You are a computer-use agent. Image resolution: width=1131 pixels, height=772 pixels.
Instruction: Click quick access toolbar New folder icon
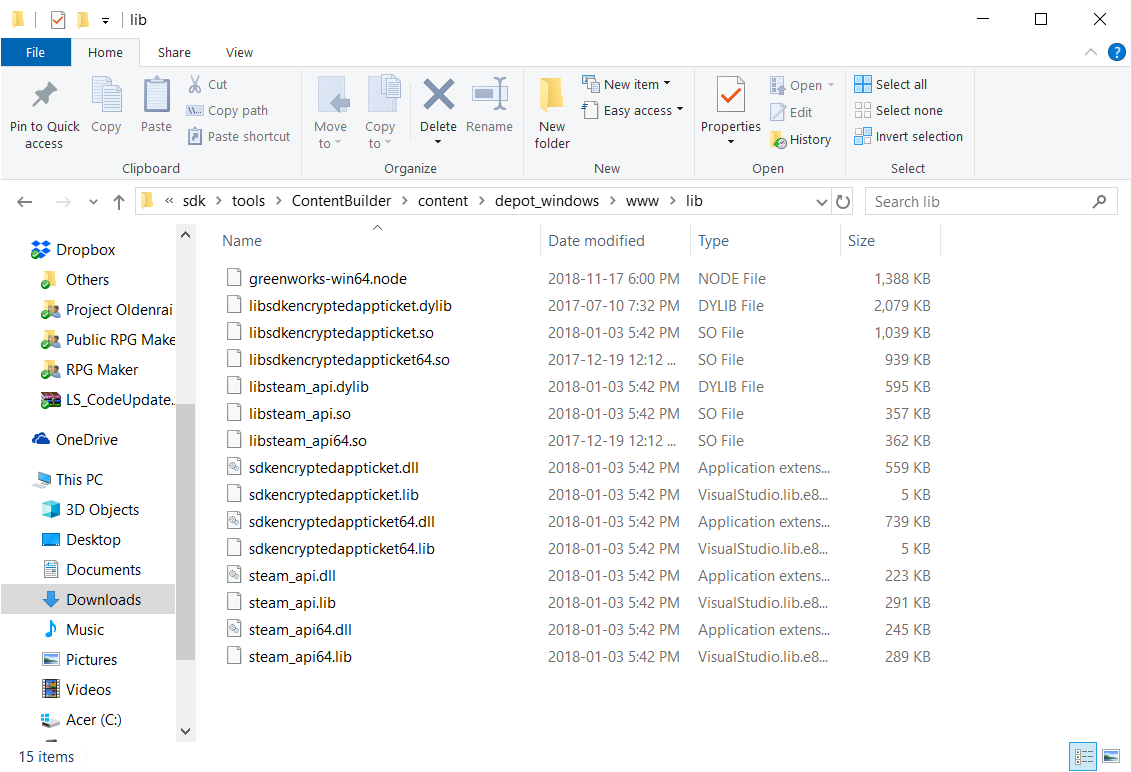(x=83, y=19)
